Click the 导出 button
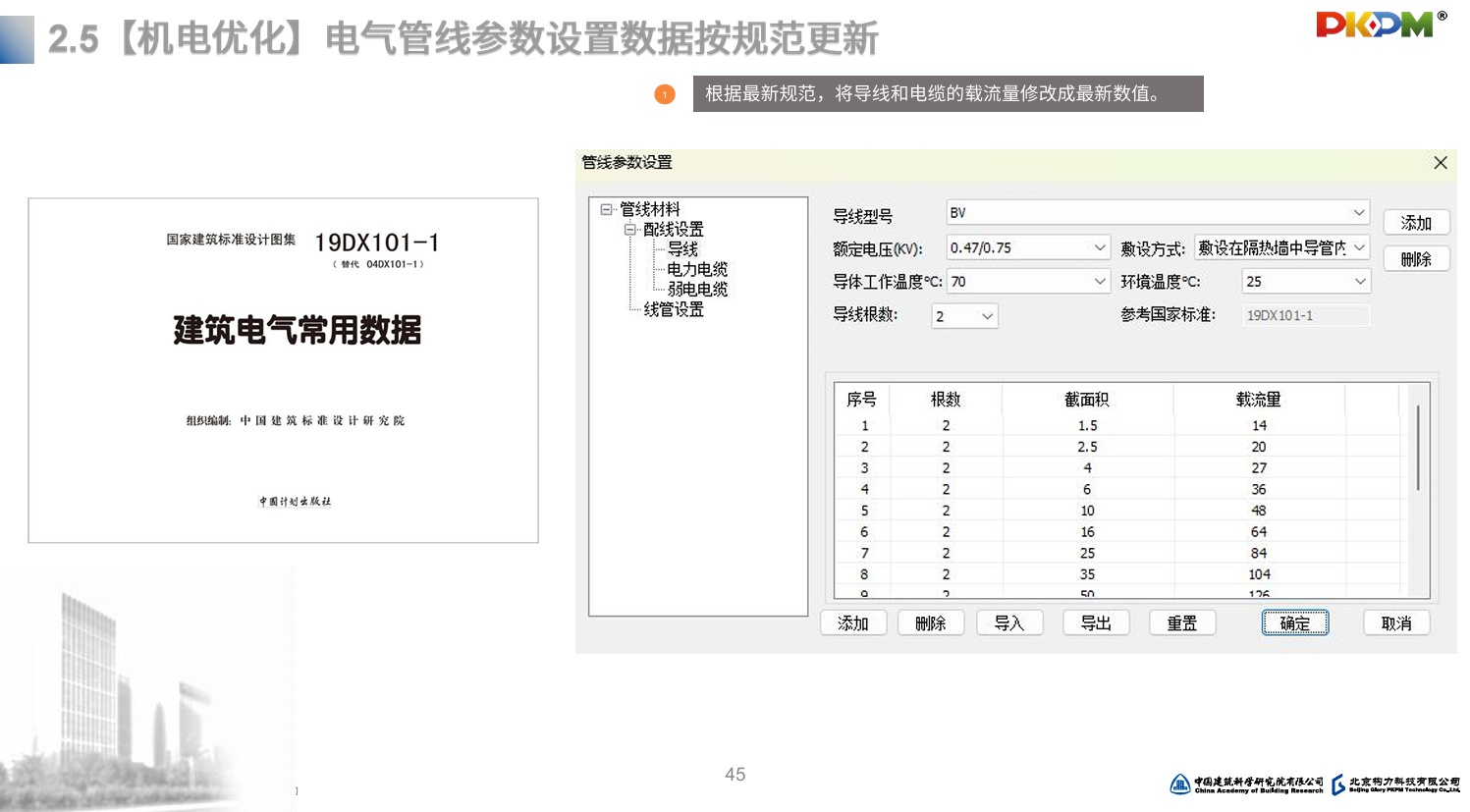This screenshot has width=1470, height=812. point(1095,623)
